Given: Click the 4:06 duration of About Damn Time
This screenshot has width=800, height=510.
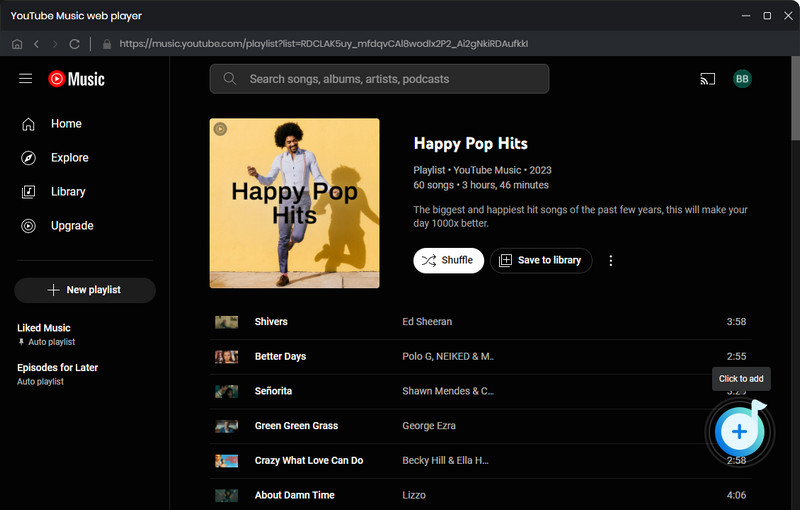Looking at the screenshot, I should click(736, 495).
